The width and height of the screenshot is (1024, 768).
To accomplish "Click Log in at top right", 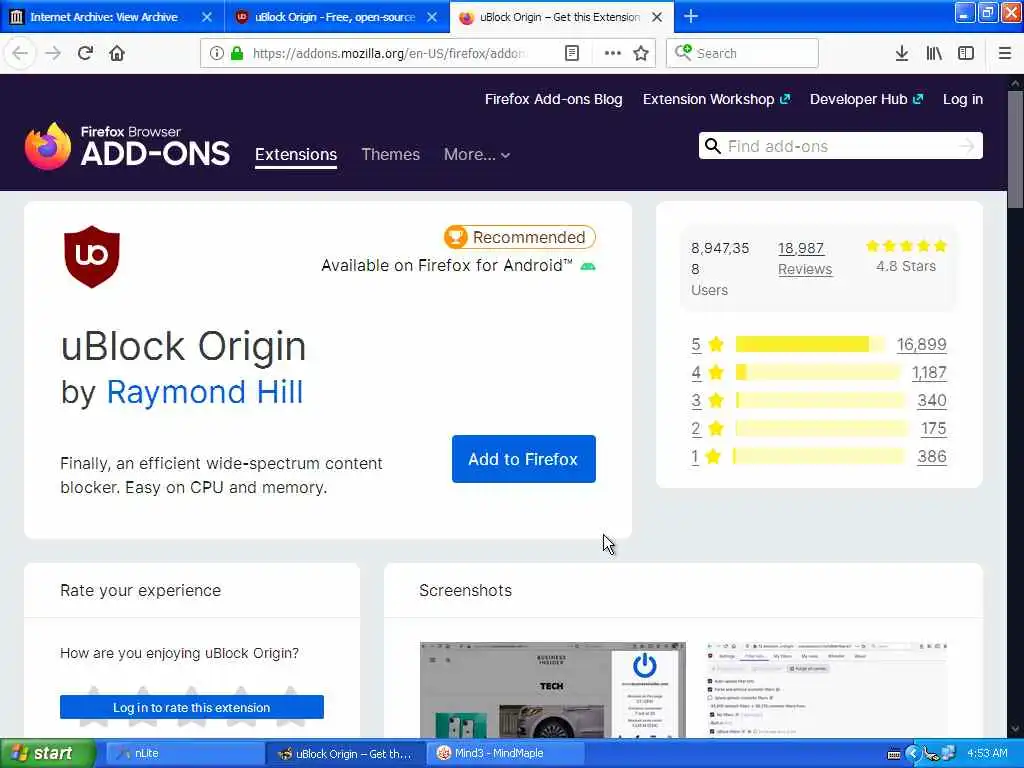I will click(963, 99).
